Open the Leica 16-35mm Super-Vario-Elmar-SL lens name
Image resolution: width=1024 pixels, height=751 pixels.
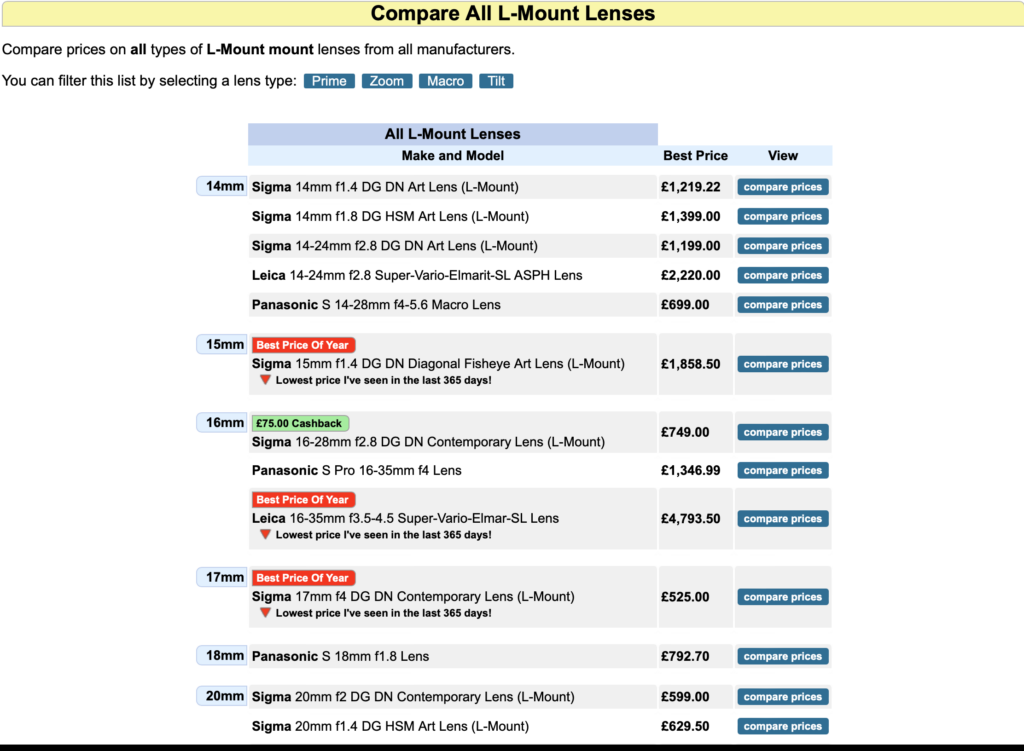[x=406, y=519]
